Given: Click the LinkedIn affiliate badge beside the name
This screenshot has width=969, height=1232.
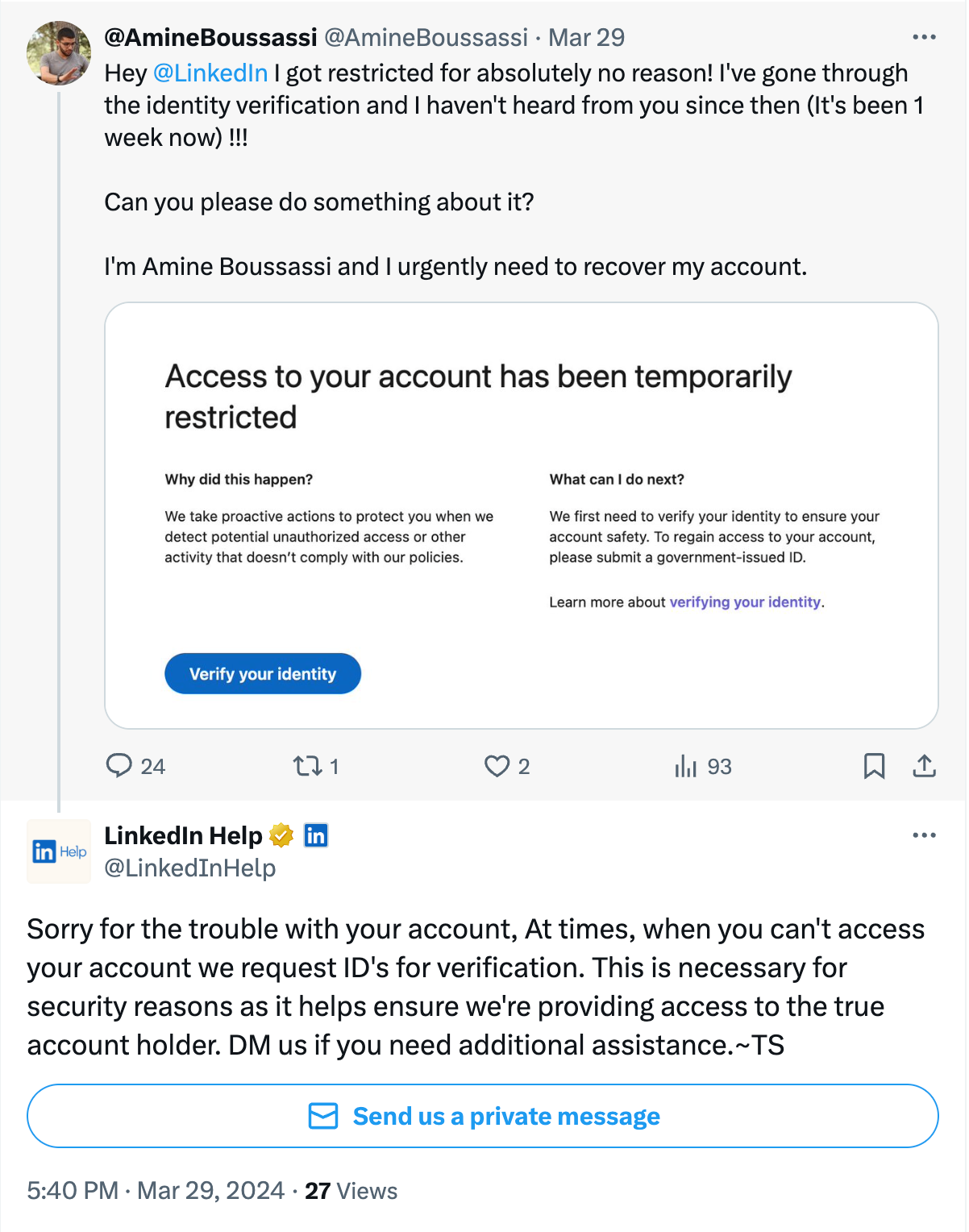Looking at the screenshot, I should point(316,835).
